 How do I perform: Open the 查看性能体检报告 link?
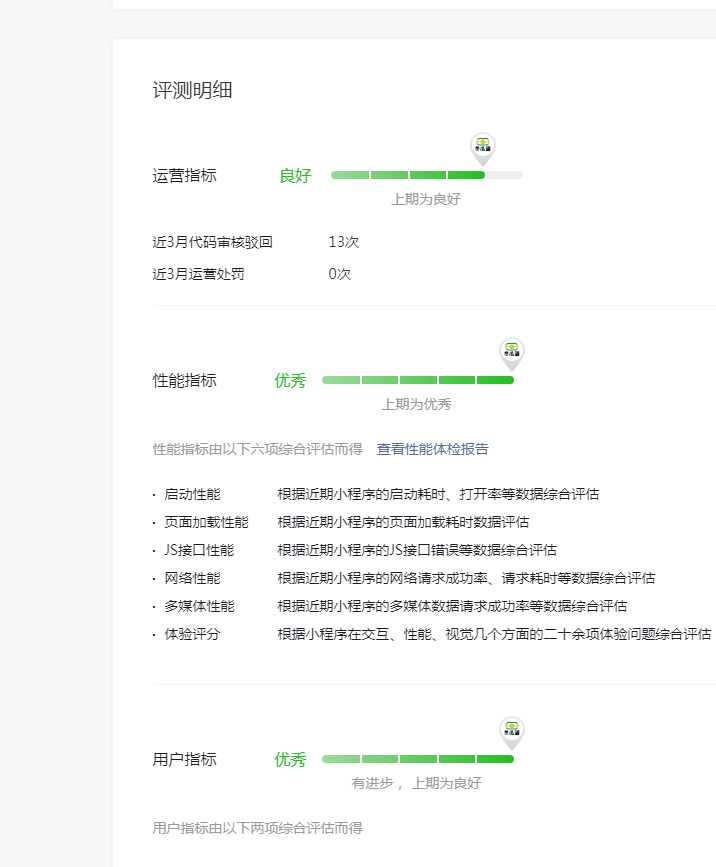click(x=432, y=449)
